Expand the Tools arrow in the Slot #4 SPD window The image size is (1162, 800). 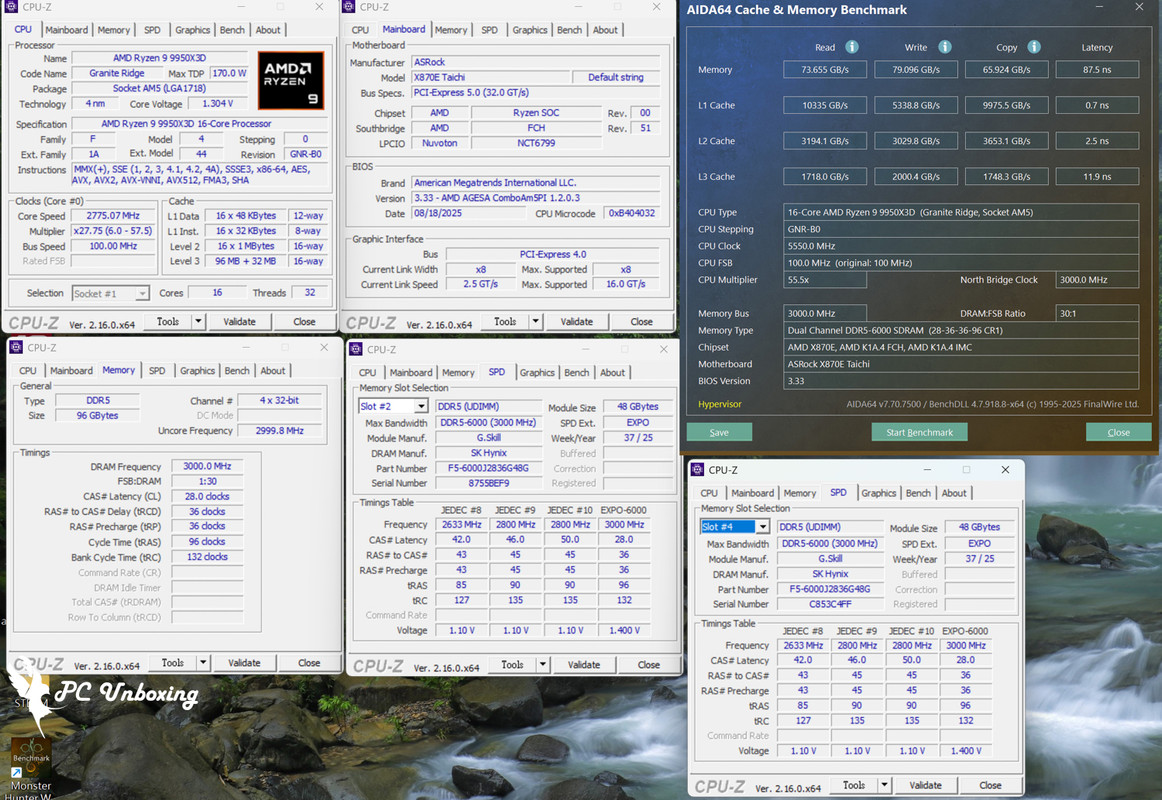click(884, 785)
